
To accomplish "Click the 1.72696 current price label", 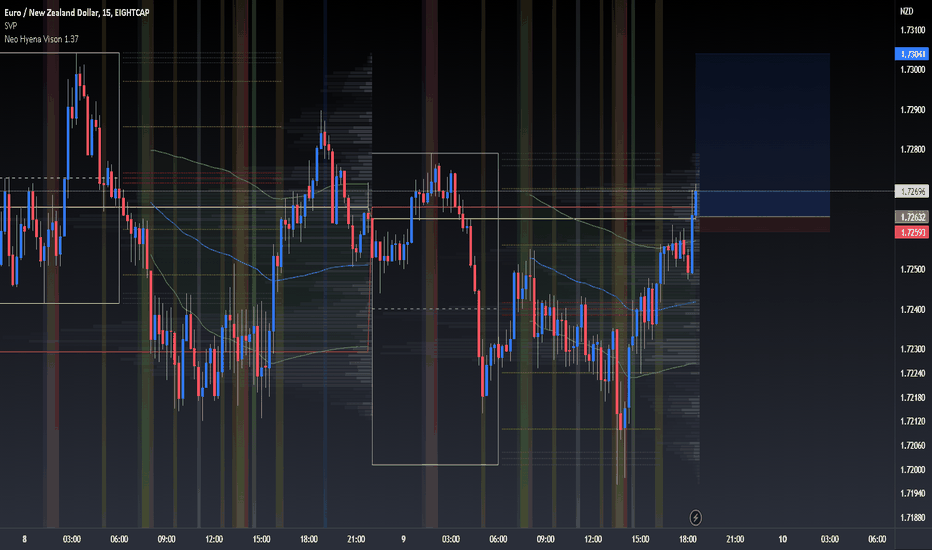I will 912,191.
